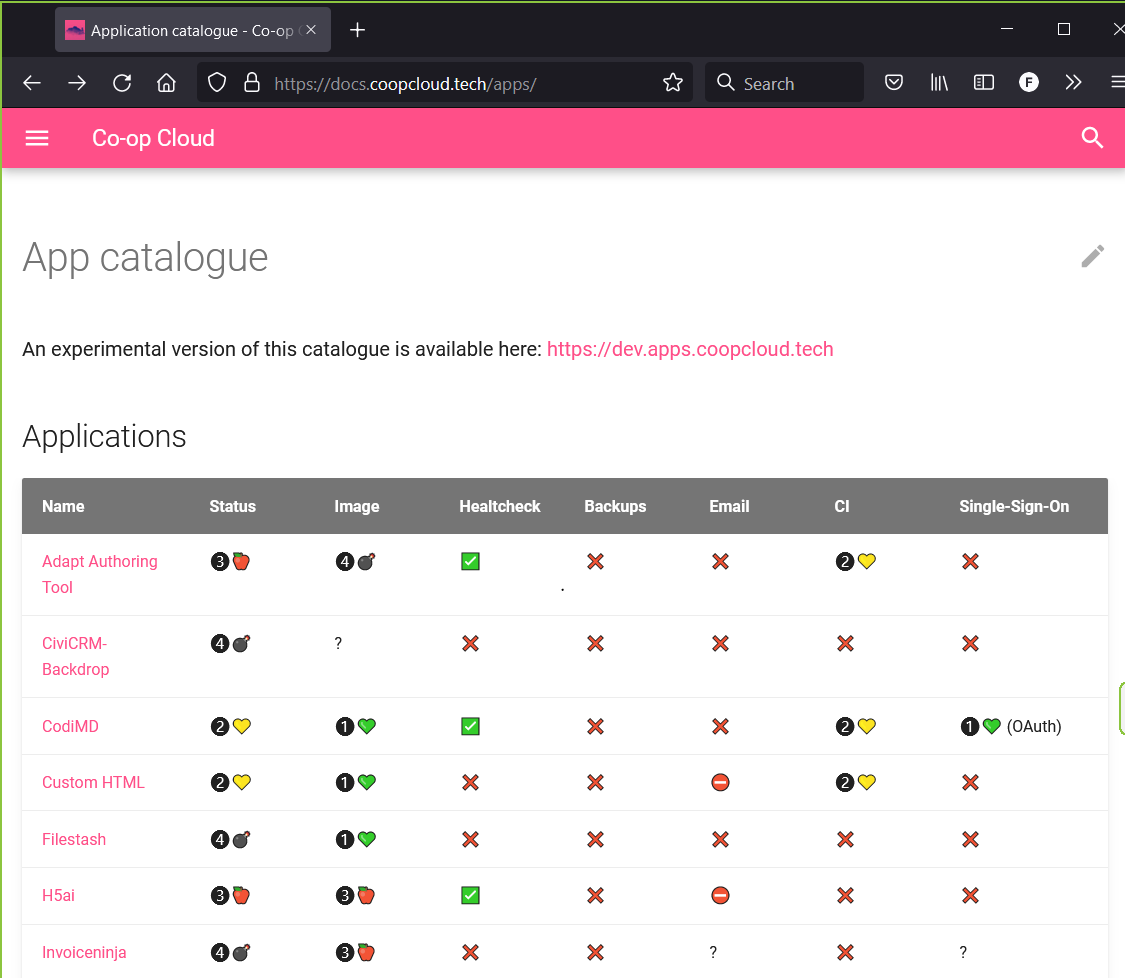Image resolution: width=1125 pixels, height=978 pixels.
Task: Click the (OAuth) label in CodiMD row
Action: pyautogui.click(x=1034, y=726)
